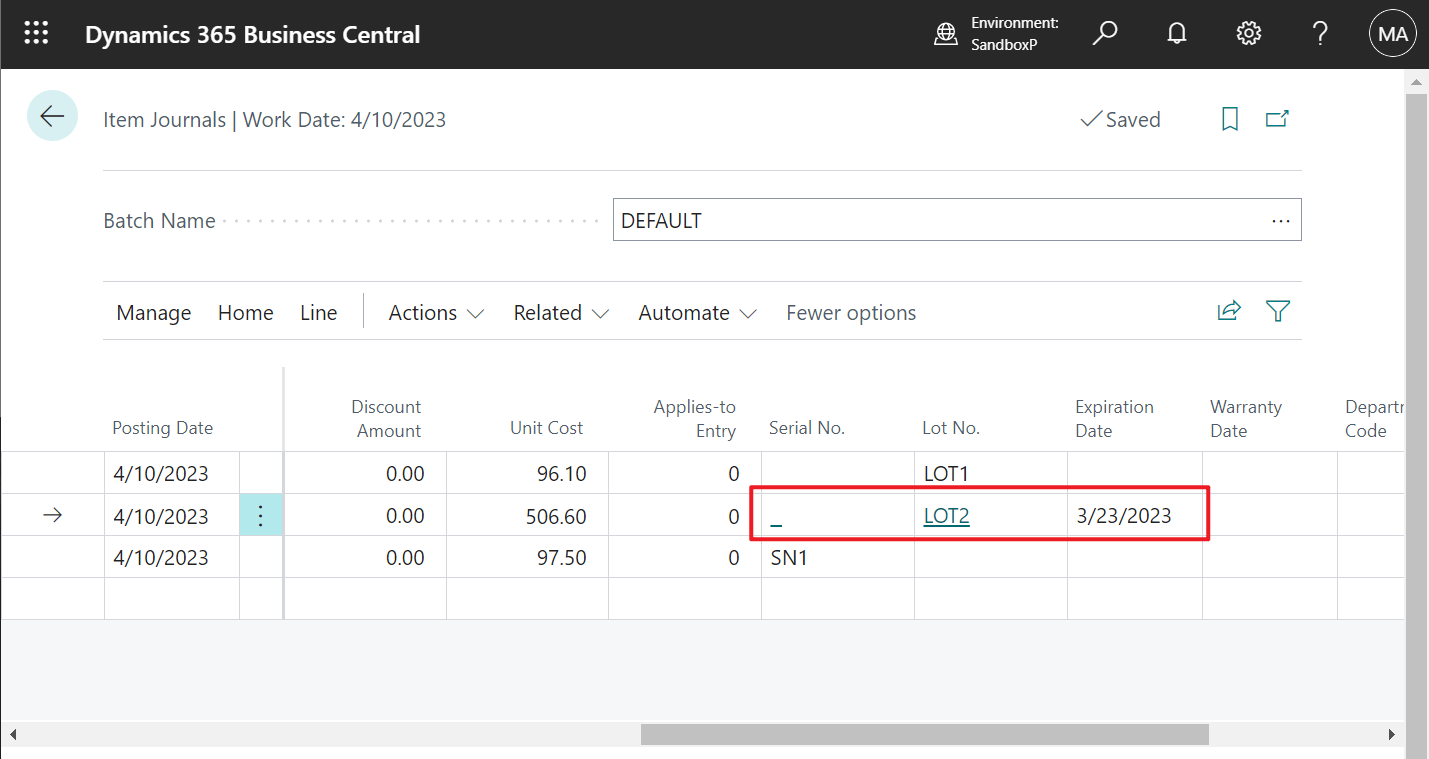Image resolution: width=1429 pixels, height=759 pixels.
Task: Open settings with the gear icon
Action: pyautogui.click(x=1248, y=32)
